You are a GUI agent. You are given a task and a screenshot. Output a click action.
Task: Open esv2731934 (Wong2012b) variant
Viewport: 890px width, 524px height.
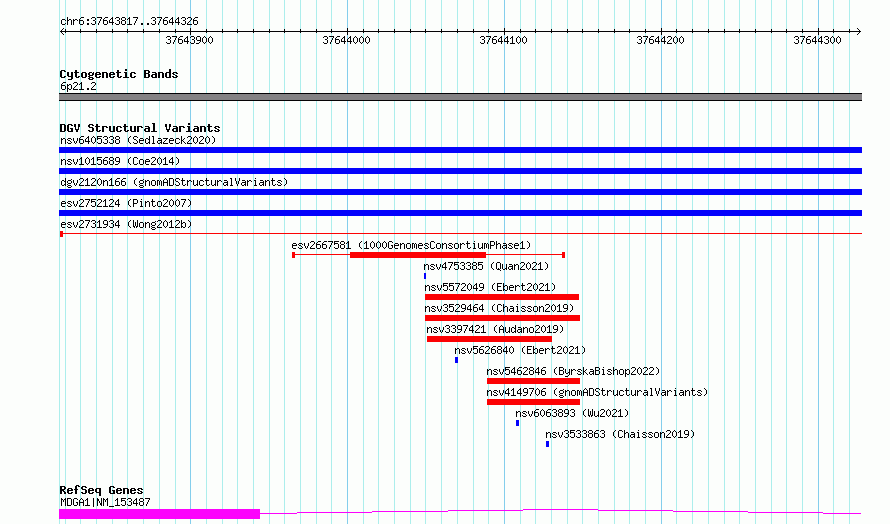coord(126,224)
